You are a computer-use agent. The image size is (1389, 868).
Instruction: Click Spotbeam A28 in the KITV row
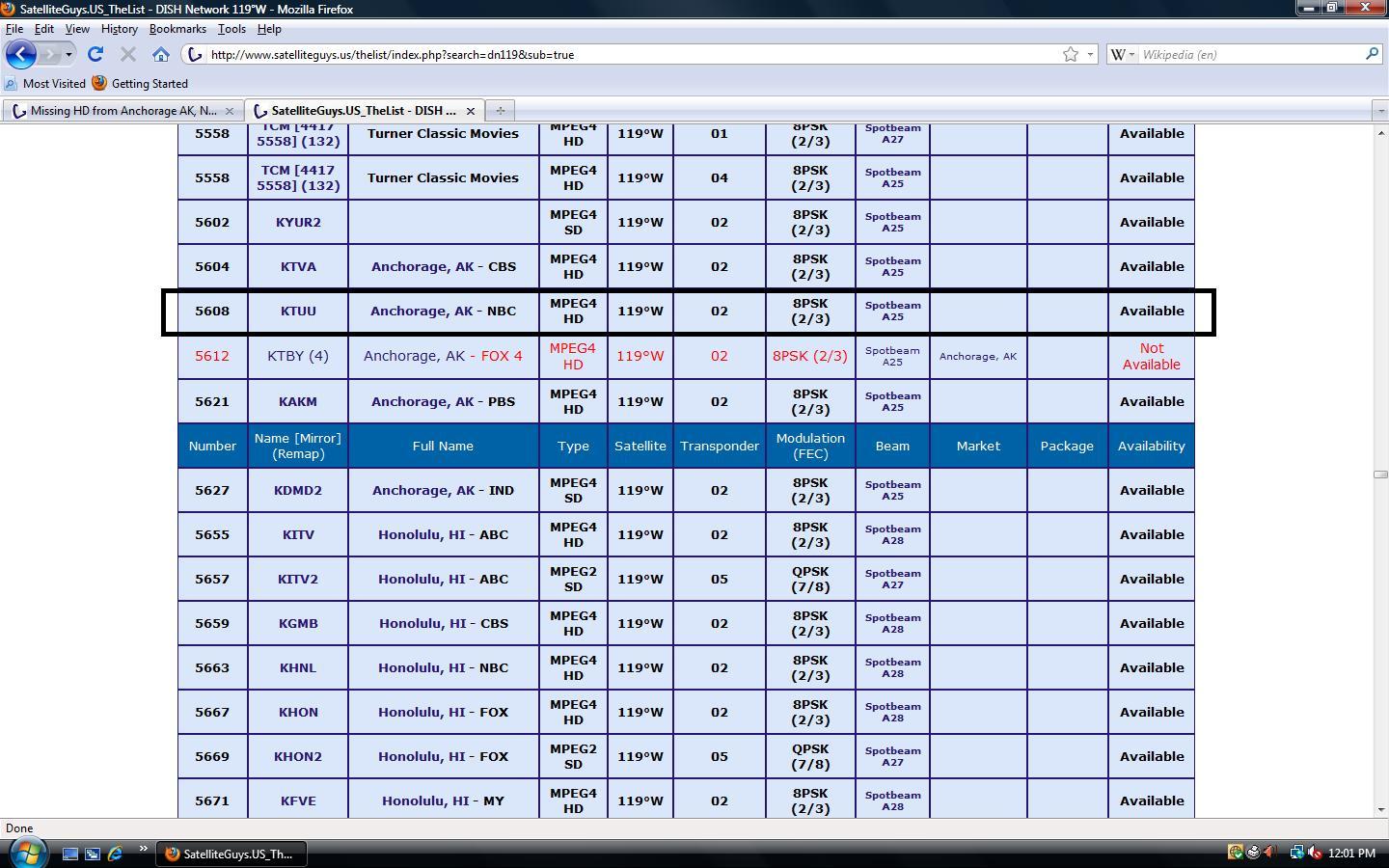[892, 535]
